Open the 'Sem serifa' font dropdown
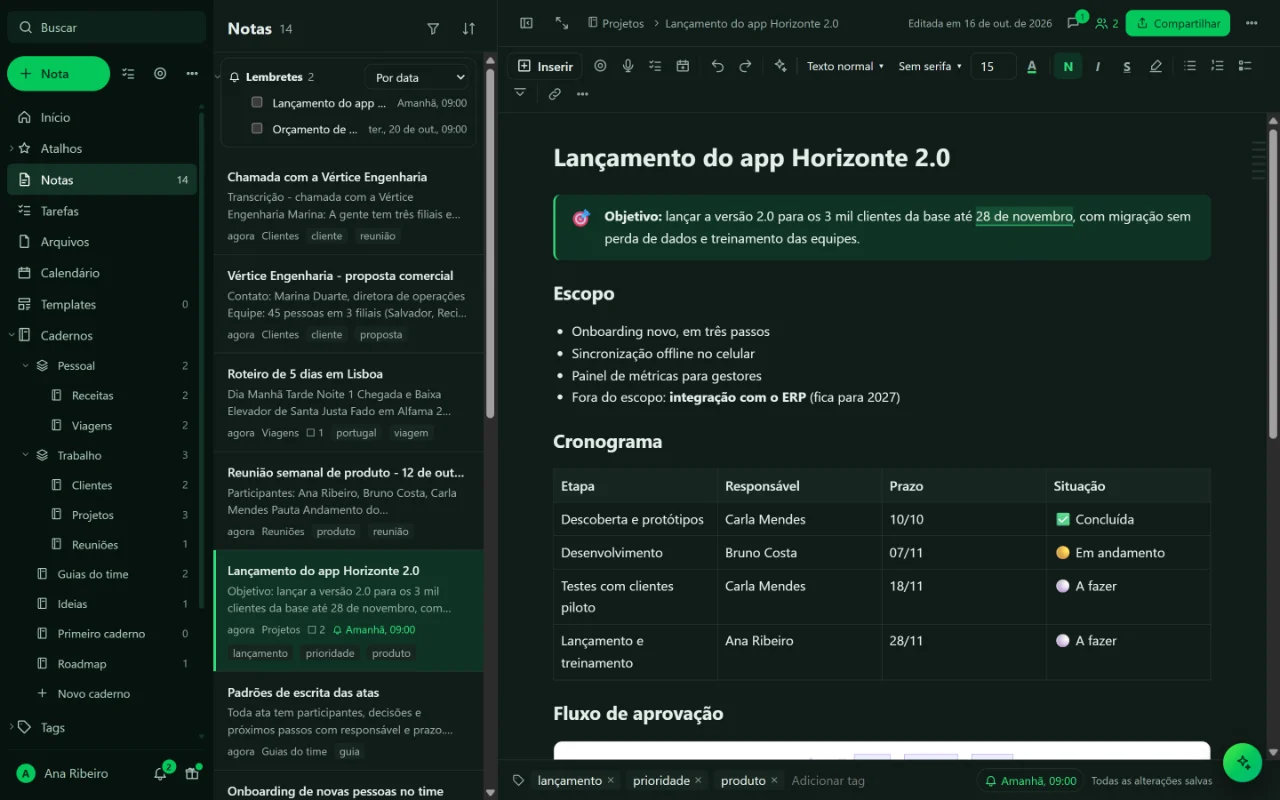The height and width of the screenshot is (800, 1280). pos(930,66)
